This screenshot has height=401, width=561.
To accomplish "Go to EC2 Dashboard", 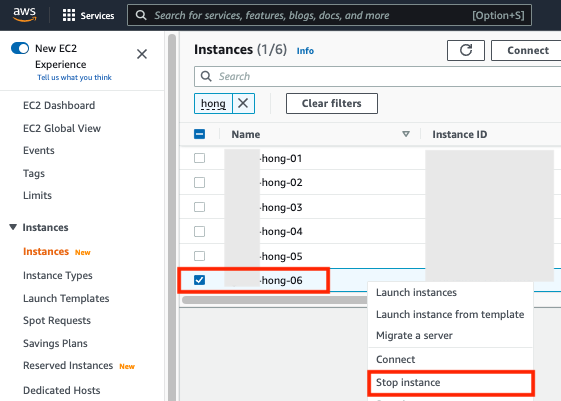I will 59,105.
